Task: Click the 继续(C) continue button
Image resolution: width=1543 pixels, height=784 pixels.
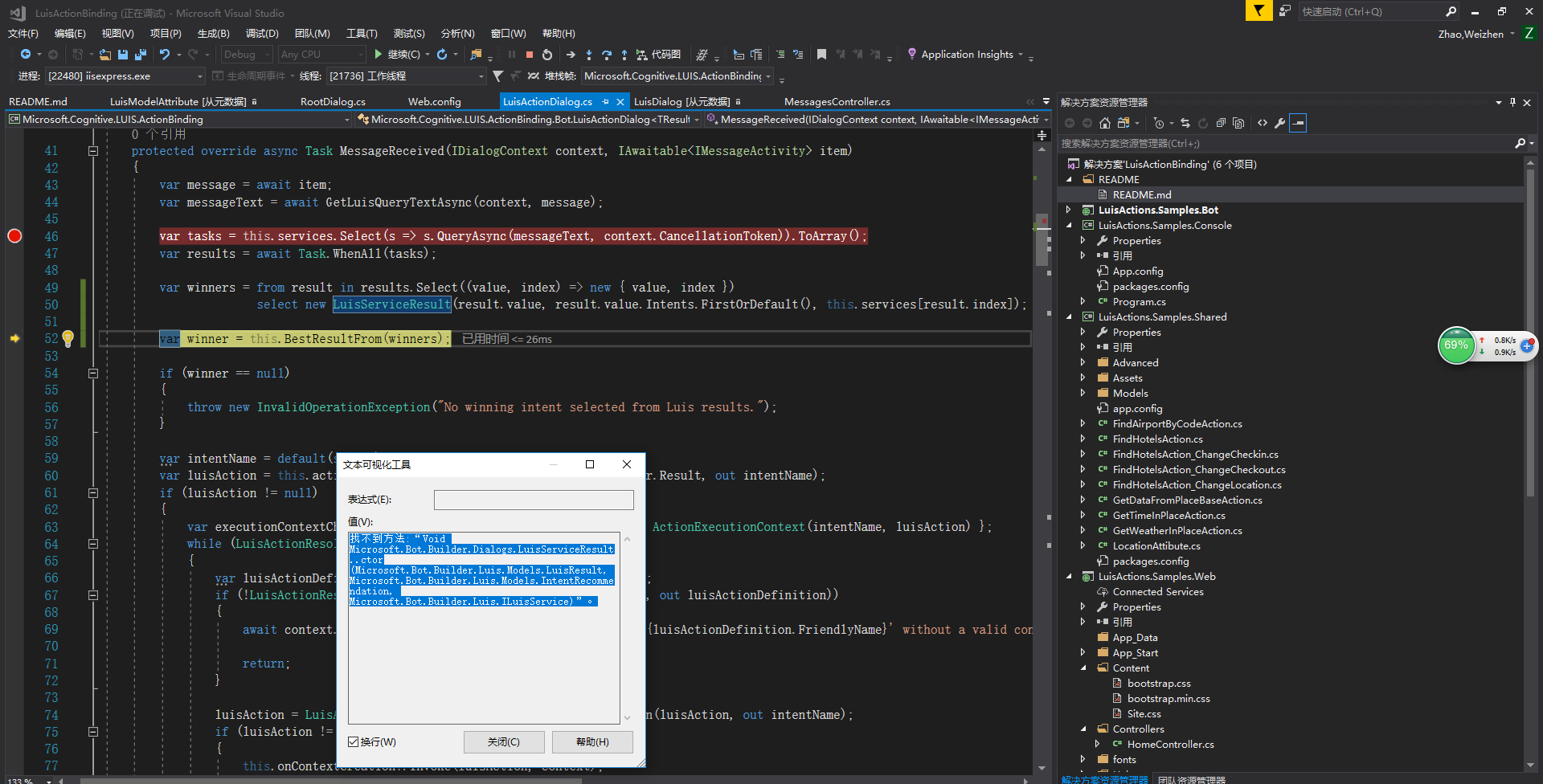Action: click(396, 55)
